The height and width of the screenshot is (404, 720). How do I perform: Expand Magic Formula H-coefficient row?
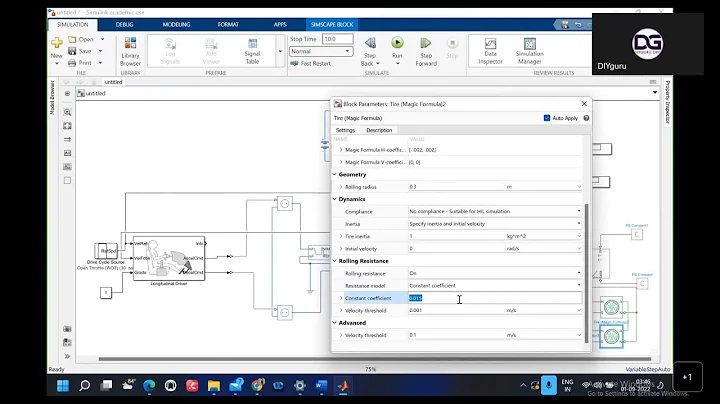click(341, 150)
